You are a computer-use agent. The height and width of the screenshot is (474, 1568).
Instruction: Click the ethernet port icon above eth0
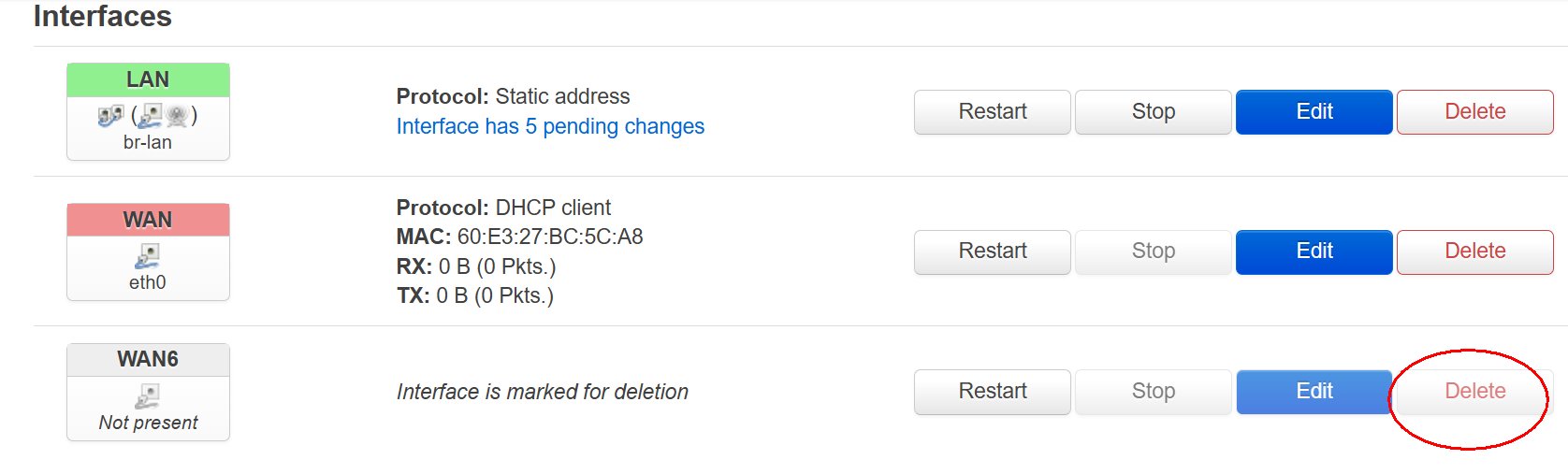pyautogui.click(x=148, y=255)
